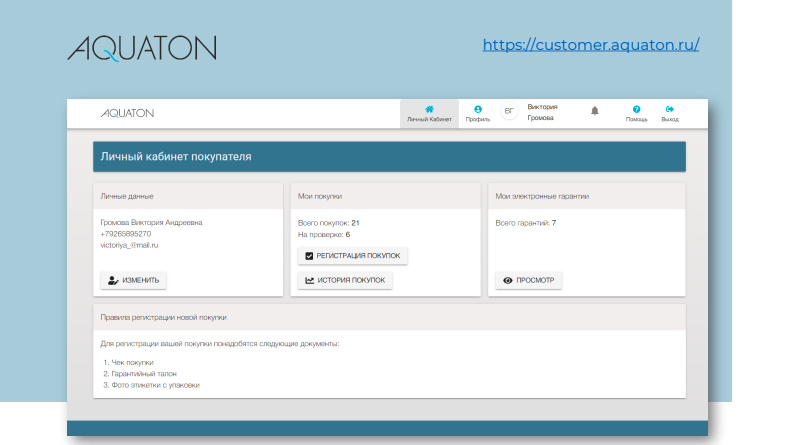
Task: Click the РЕГИСТРАЦИЯ ПОКУПОК button
Action: coord(352,256)
